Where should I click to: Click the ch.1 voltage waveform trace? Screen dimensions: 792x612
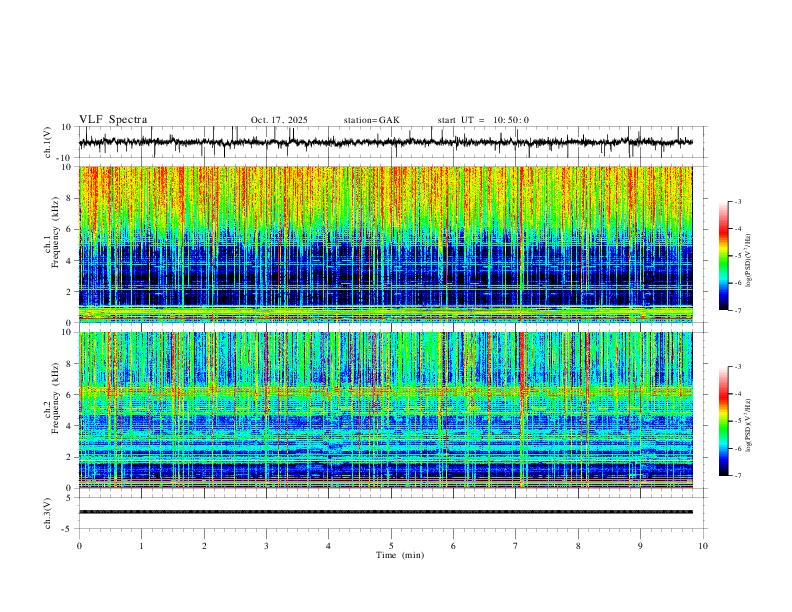(385, 143)
